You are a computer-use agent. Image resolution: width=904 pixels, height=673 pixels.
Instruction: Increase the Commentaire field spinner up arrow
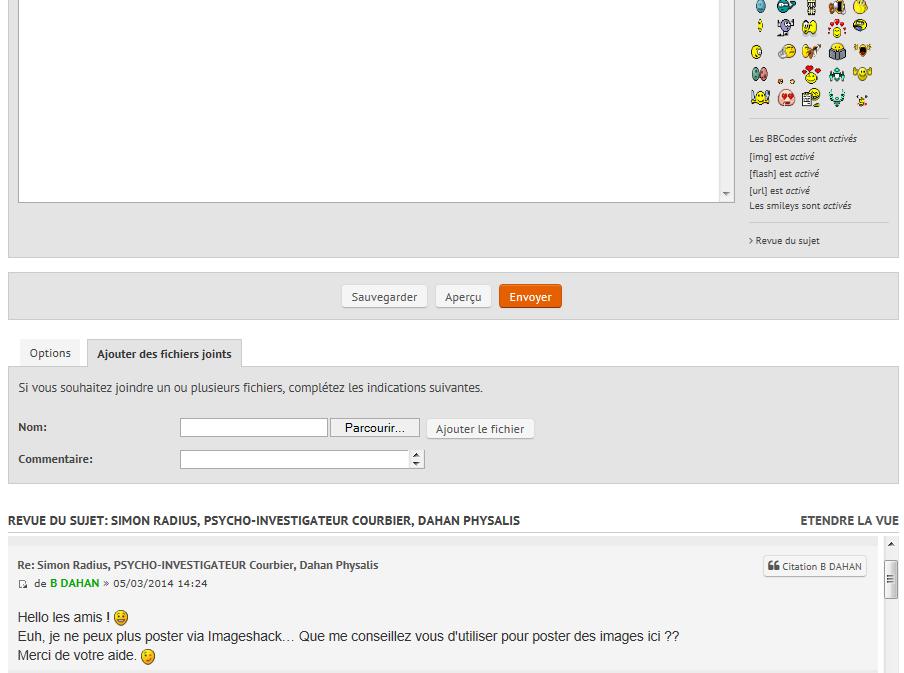(417, 454)
